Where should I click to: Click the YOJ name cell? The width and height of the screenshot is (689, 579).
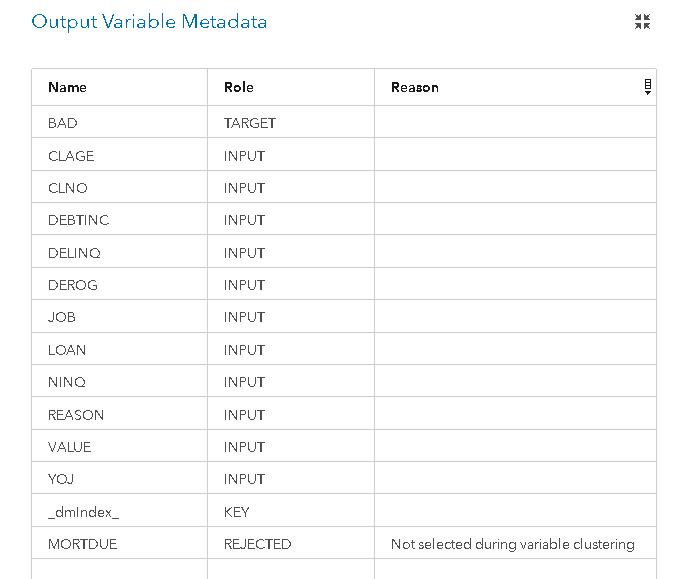tap(120, 478)
